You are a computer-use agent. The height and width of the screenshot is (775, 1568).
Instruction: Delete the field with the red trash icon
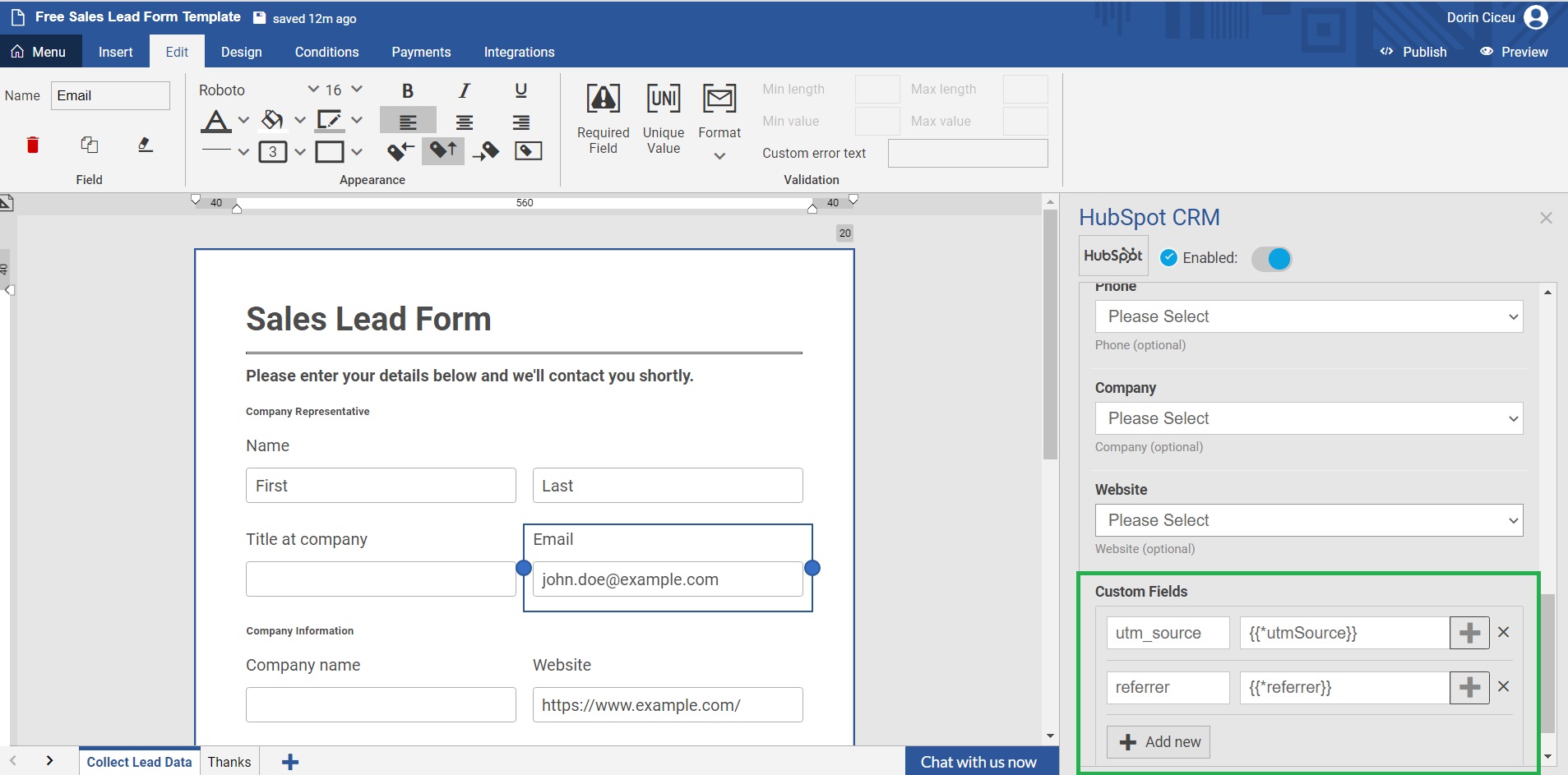pos(33,145)
